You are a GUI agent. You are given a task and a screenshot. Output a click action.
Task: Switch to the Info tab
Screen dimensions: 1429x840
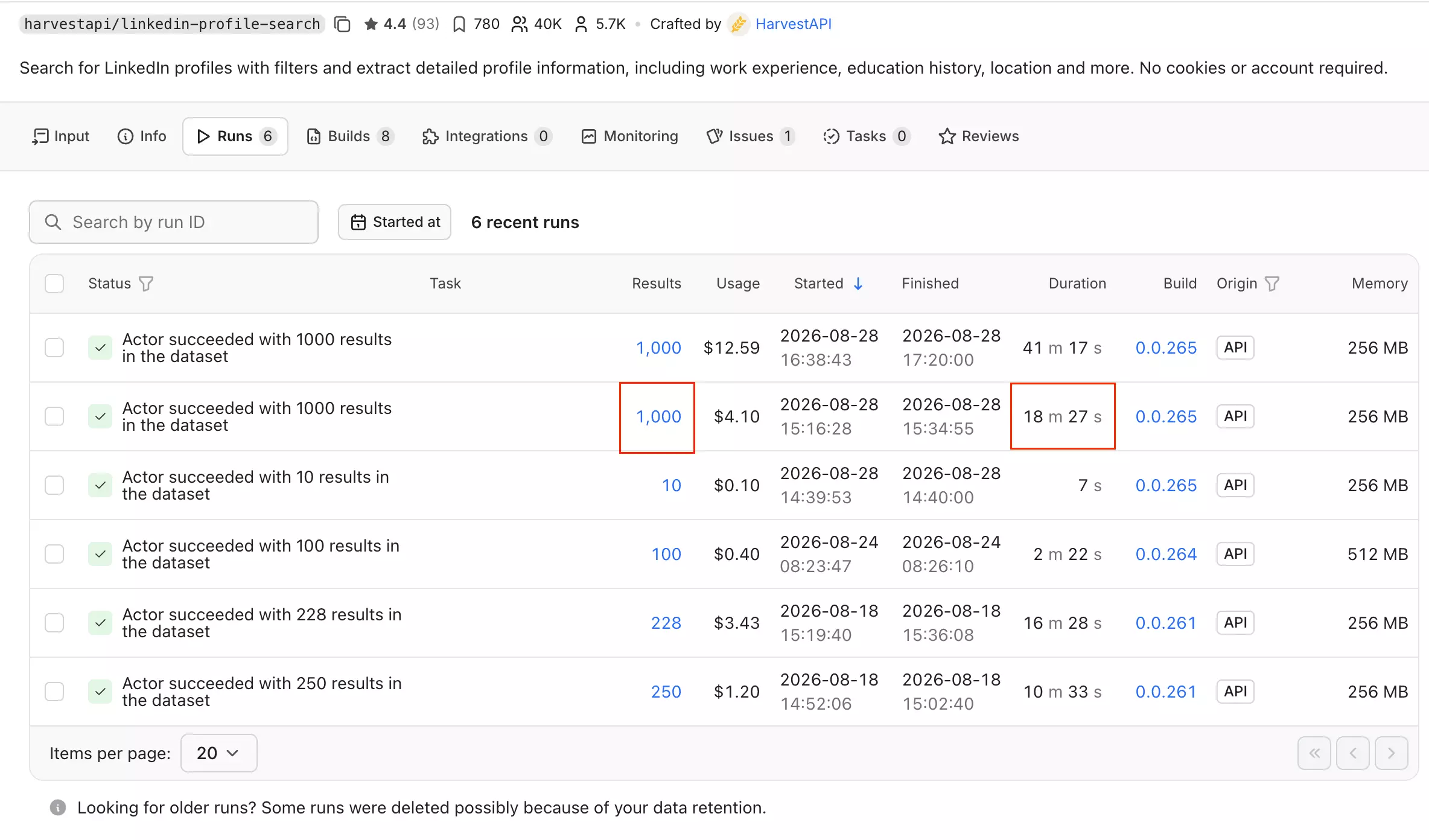pos(142,136)
